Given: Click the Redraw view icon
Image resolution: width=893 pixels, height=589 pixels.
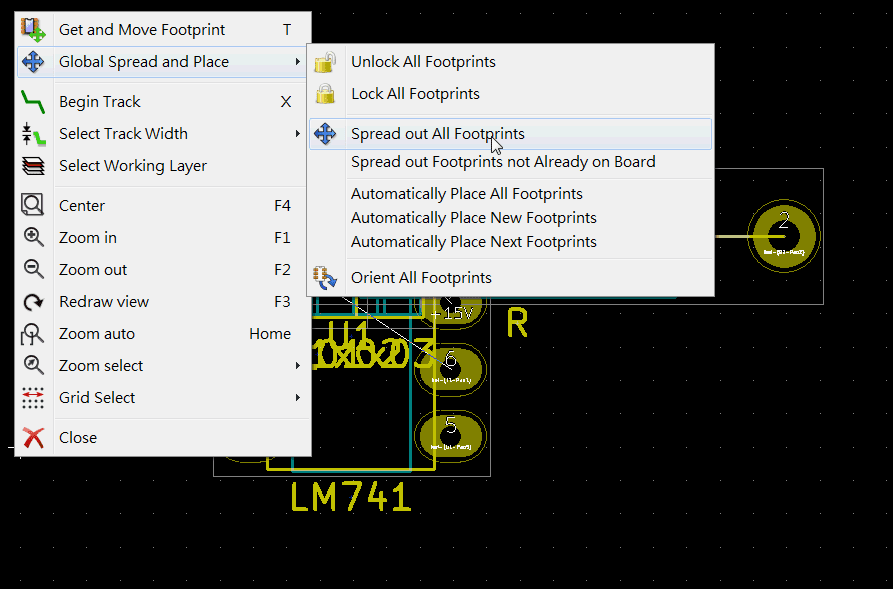Looking at the screenshot, I should (33, 301).
